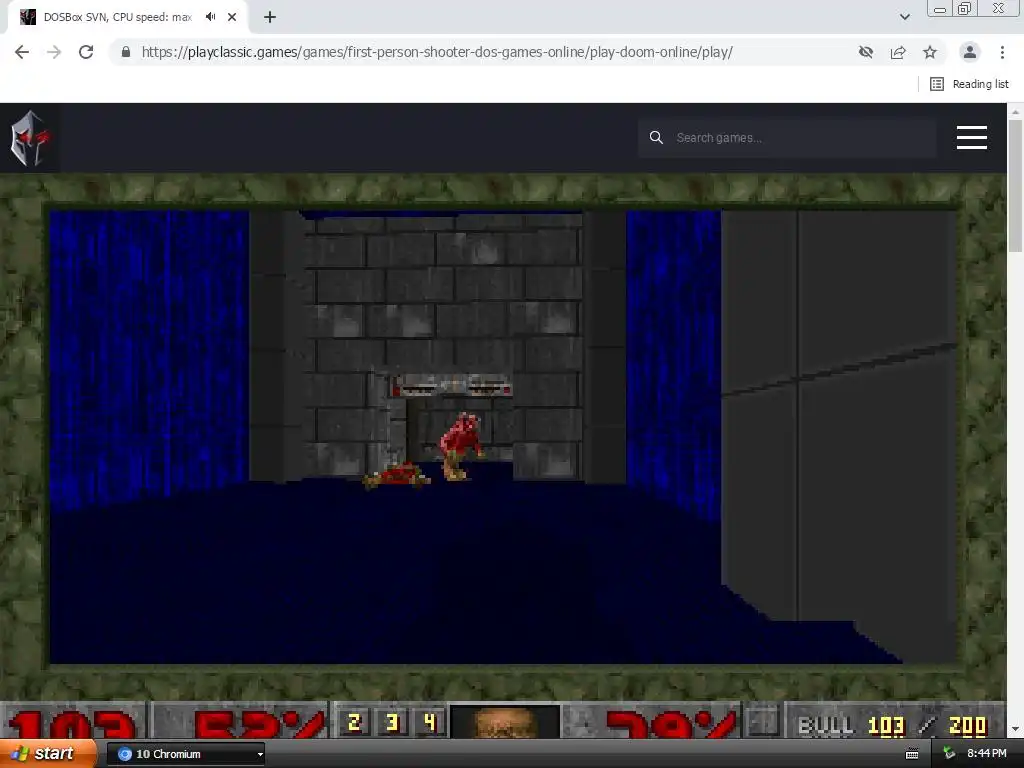Open a new tab with plus button
This screenshot has height=768, width=1024.
click(x=270, y=17)
